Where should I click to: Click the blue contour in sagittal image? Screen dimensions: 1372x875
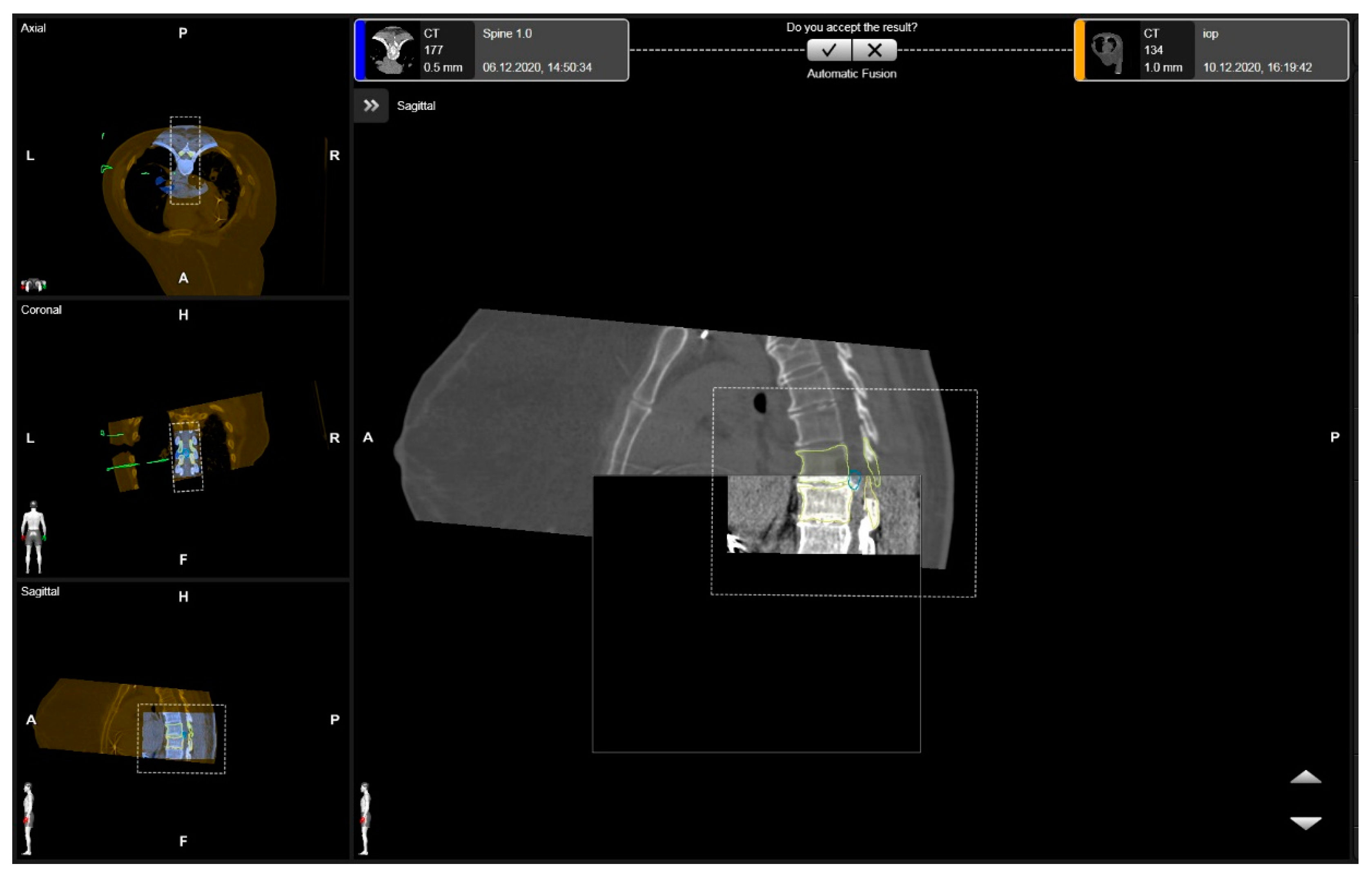point(853,480)
